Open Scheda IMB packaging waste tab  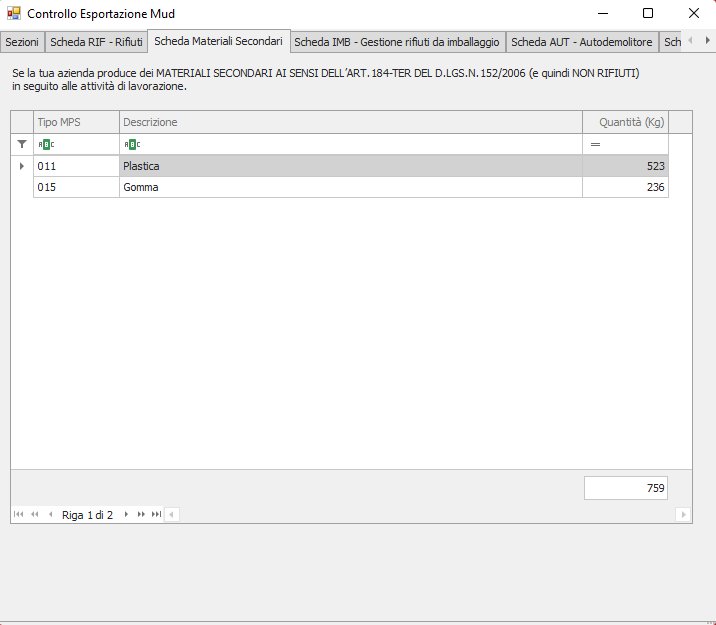tap(397, 42)
